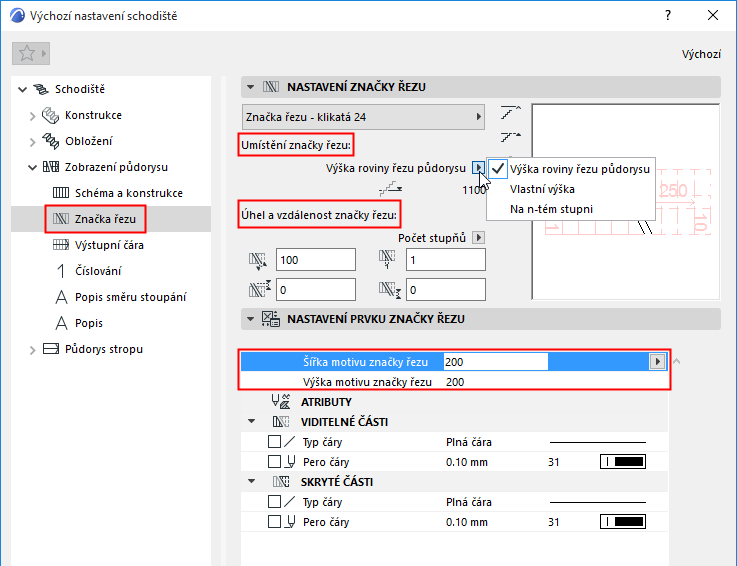Click the distance field containing 100
The height and width of the screenshot is (566, 737).
click(316, 260)
